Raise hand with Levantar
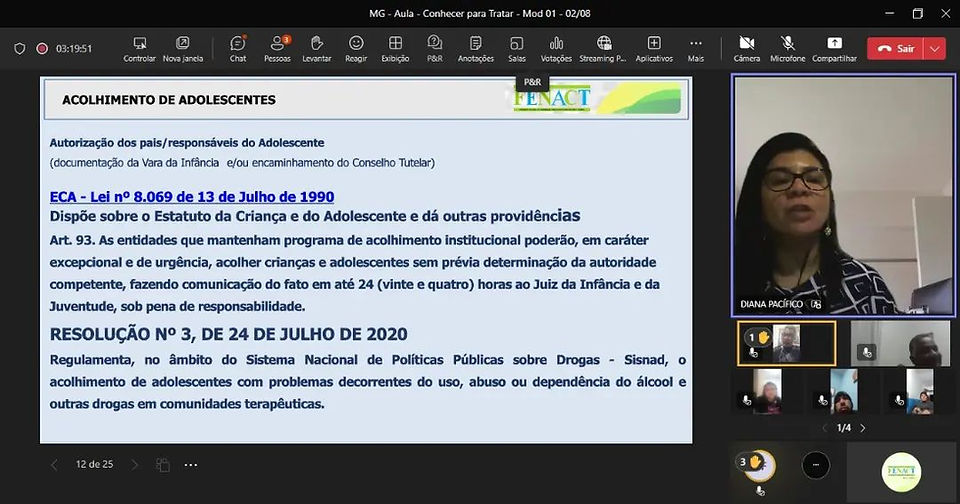 [317, 49]
